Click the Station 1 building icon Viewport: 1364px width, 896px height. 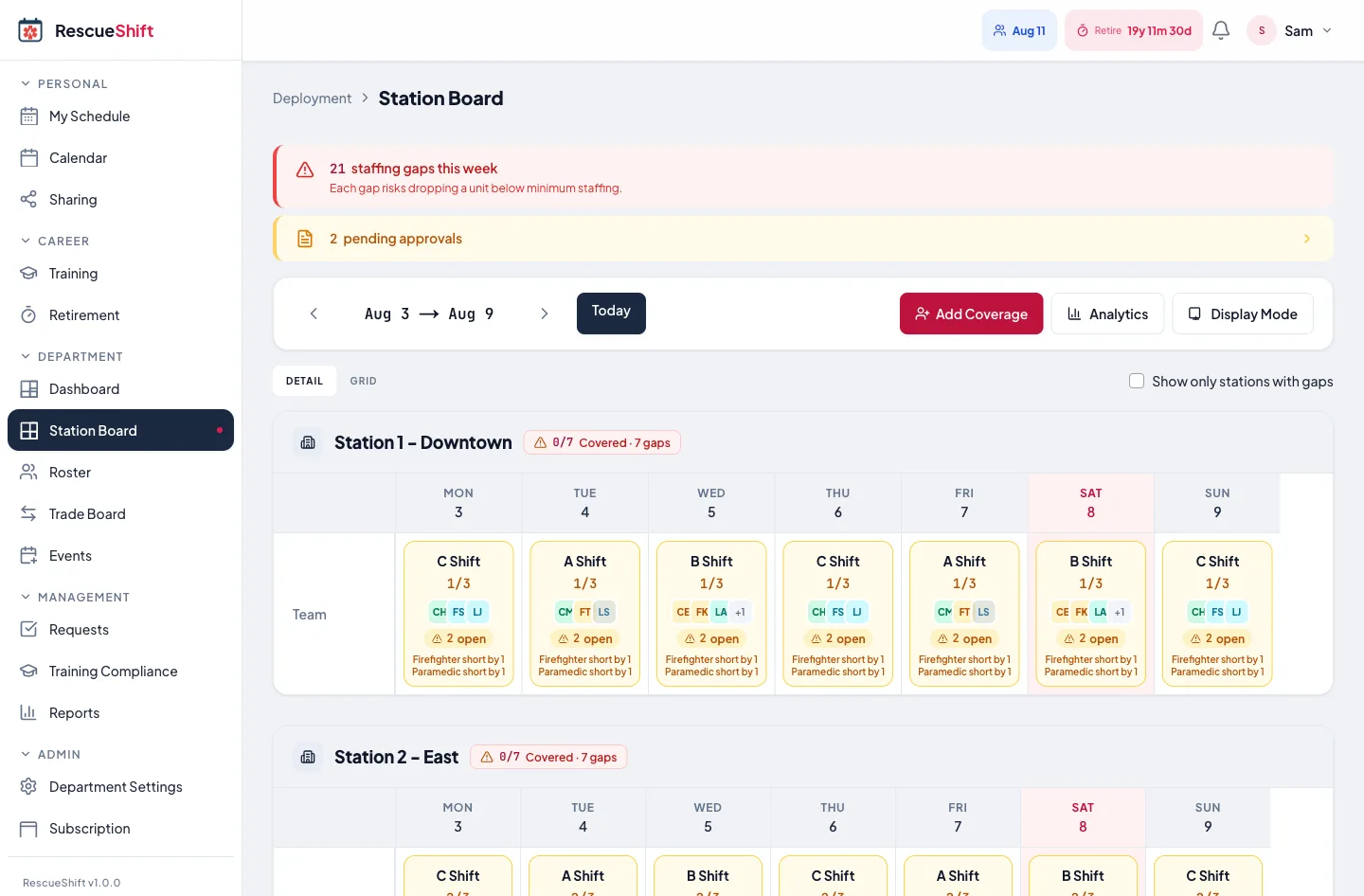[308, 442]
